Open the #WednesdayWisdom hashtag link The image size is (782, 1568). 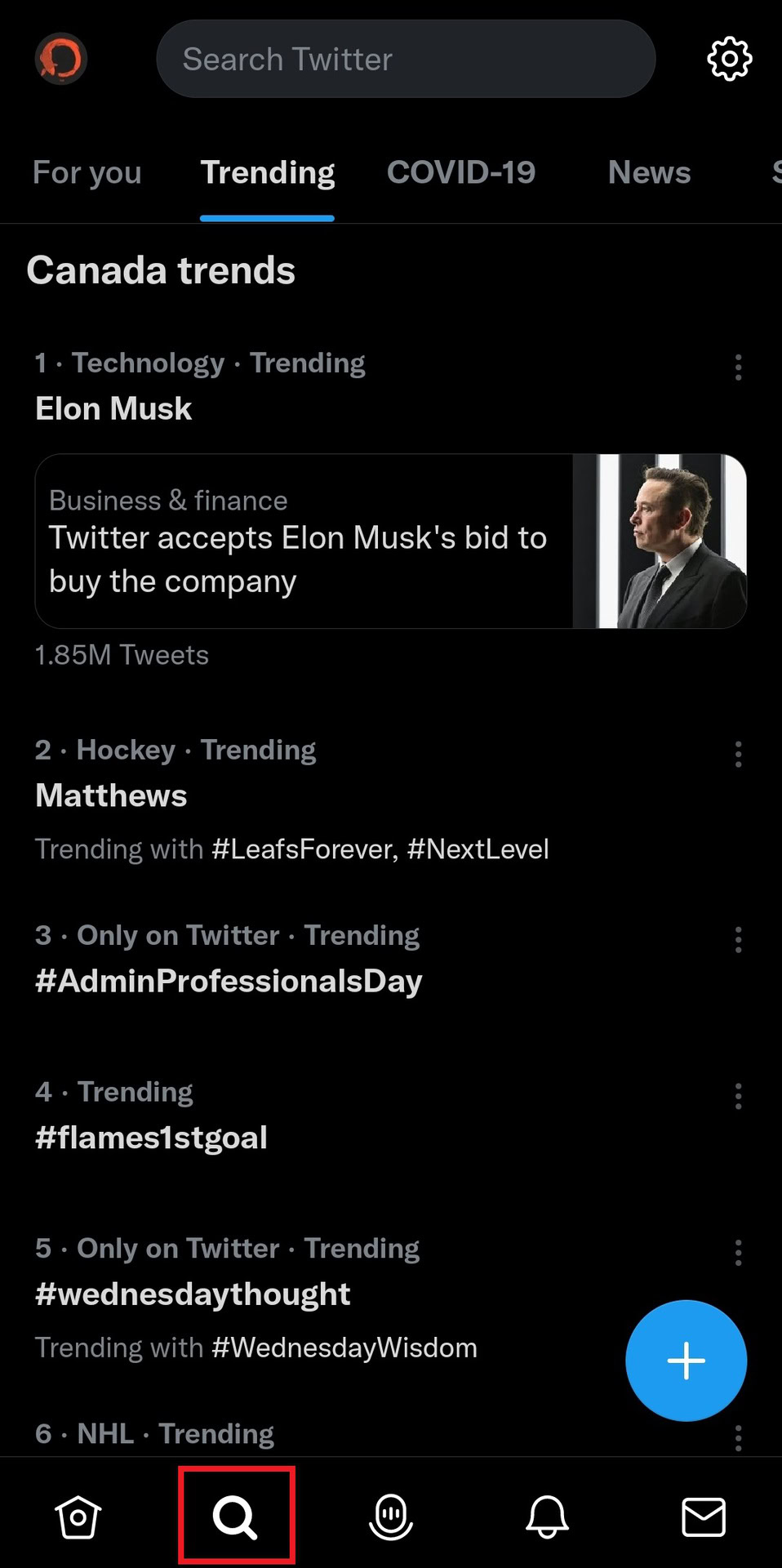(344, 1347)
